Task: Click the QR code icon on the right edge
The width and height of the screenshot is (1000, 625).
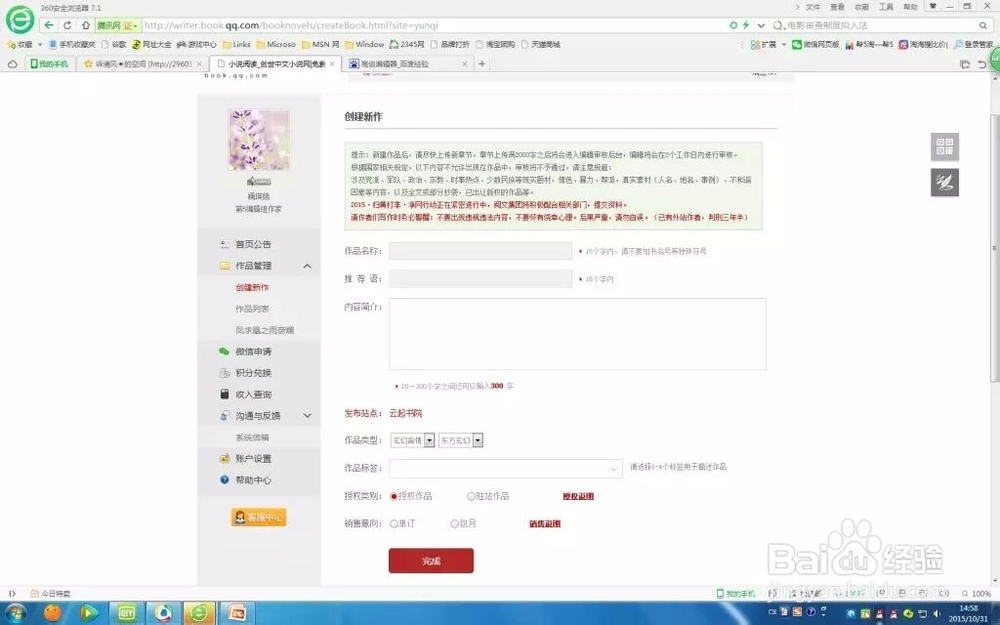Action: coord(944,146)
